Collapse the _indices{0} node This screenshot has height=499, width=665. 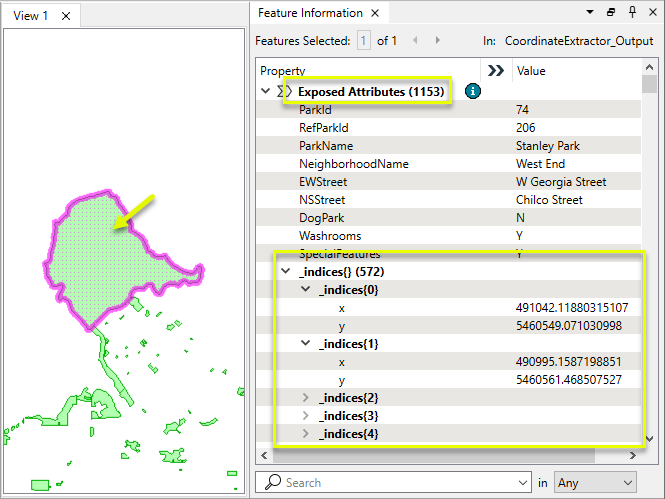tap(307, 290)
